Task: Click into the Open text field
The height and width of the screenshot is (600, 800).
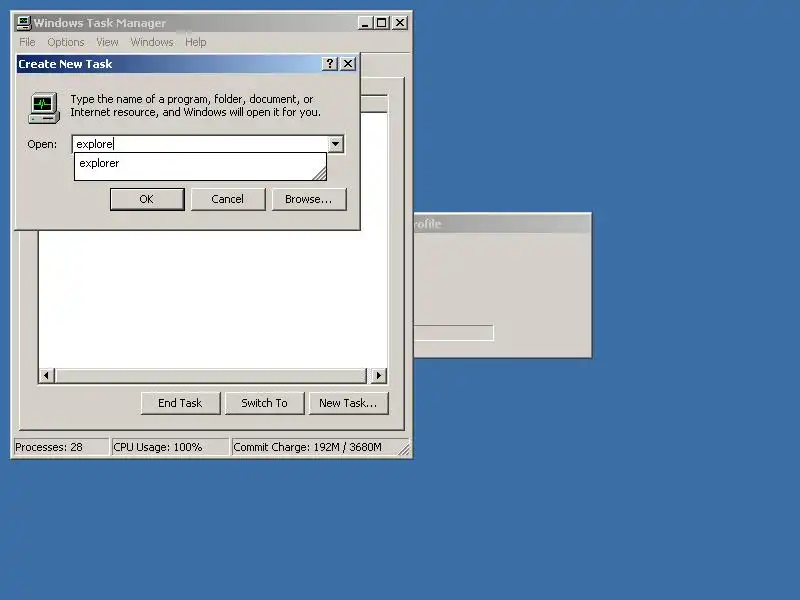Action: [200, 144]
